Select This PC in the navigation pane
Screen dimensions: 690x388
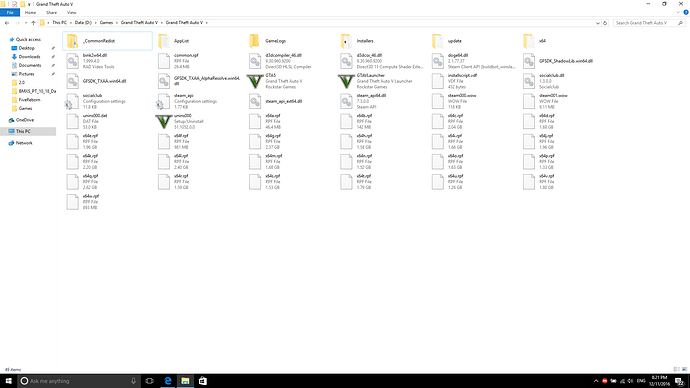point(23,132)
